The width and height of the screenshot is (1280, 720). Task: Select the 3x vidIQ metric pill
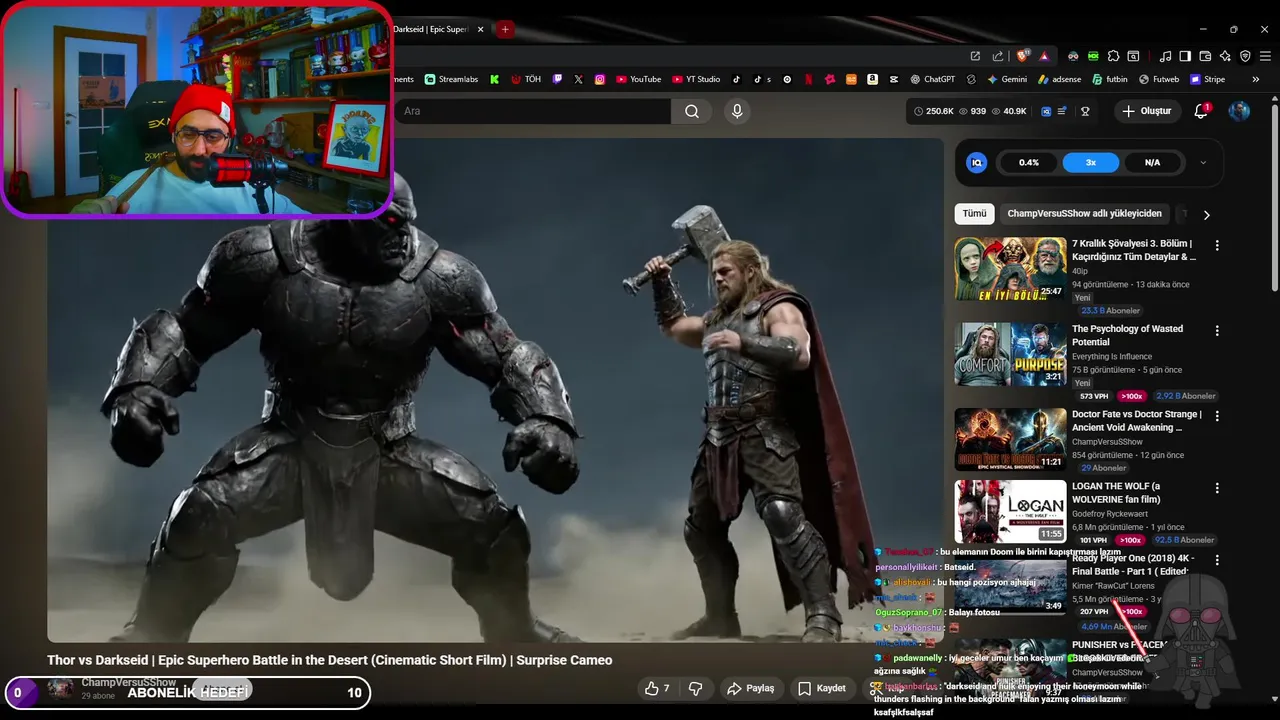1091,162
